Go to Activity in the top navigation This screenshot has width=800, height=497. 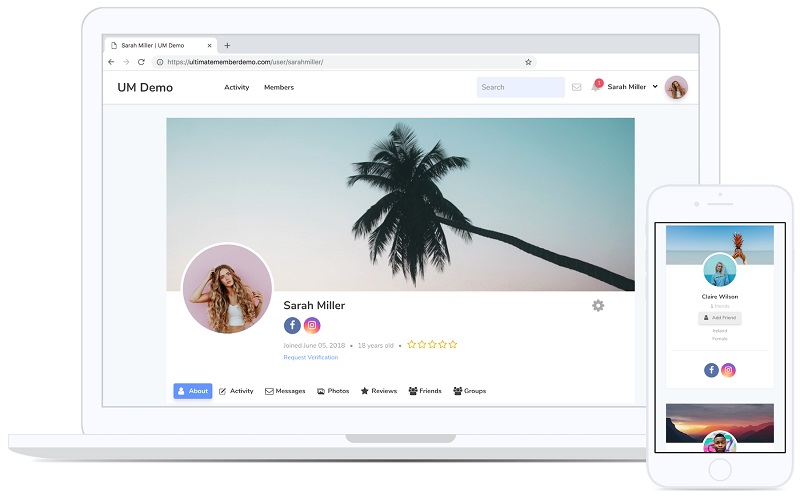[x=237, y=88]
